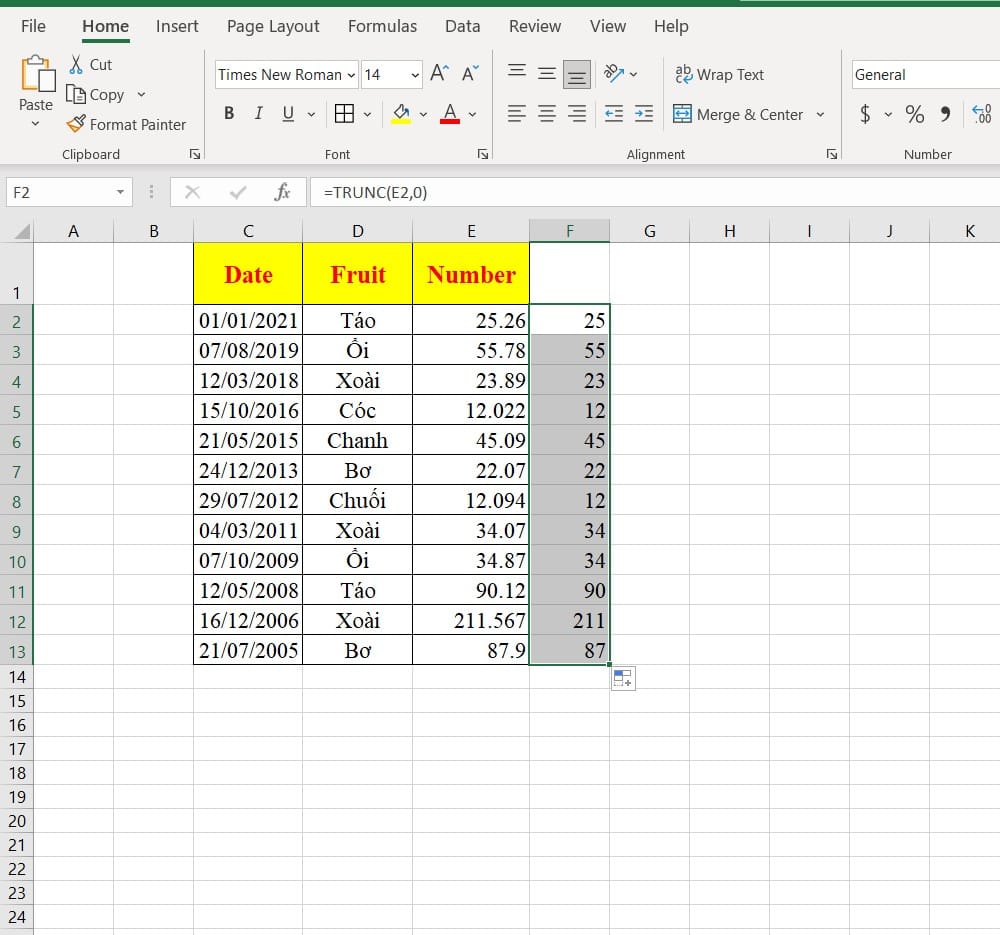Switch to the Formulas tab
1000x935 pixels.
382,26
